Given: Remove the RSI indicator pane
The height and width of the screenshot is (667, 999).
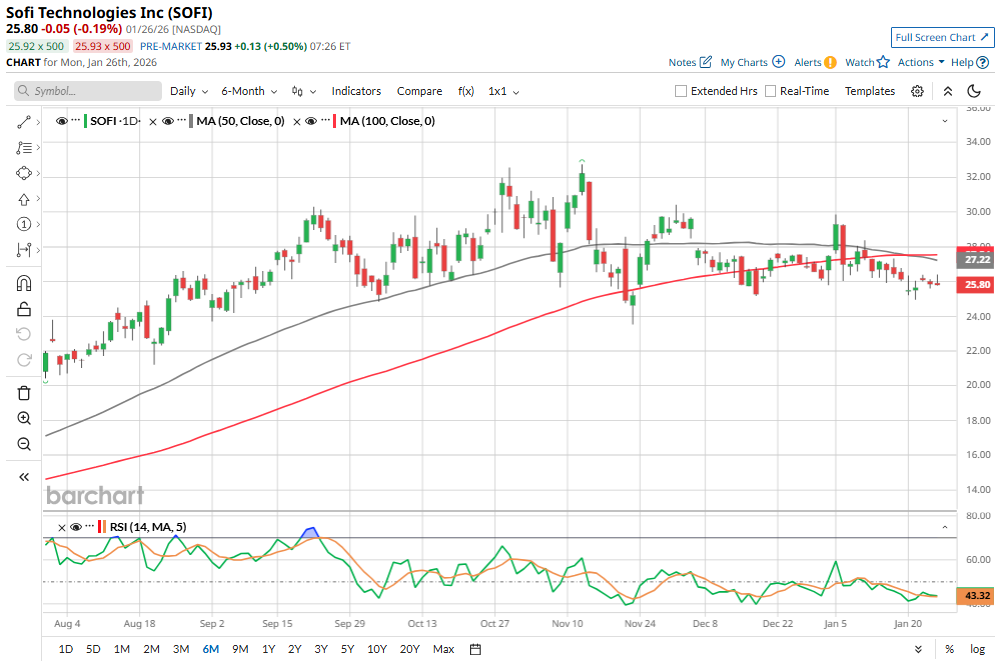Looking at the screenshot, I should point(62,527).
